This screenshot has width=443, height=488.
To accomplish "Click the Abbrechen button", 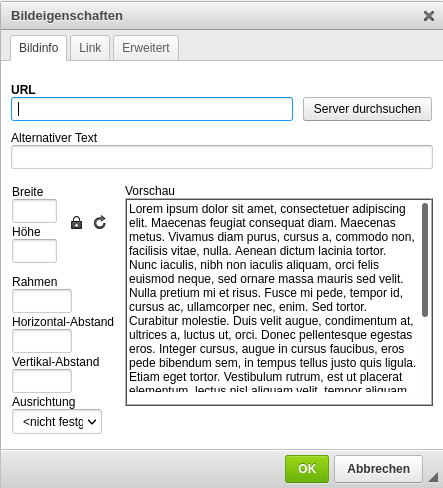I will [379, 469].
